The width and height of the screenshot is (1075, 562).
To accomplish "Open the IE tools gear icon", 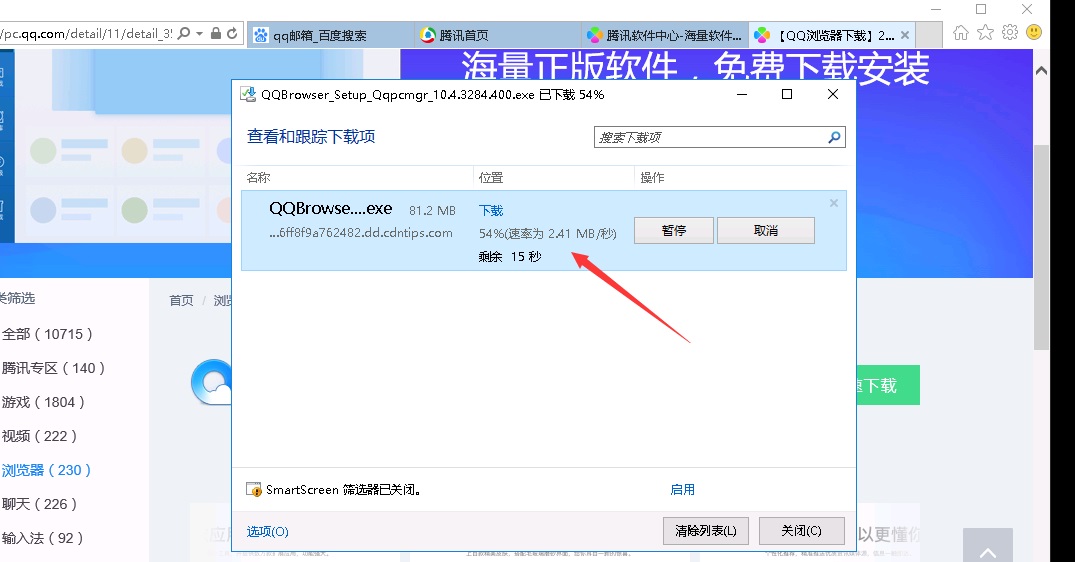I will (1010, 33).
